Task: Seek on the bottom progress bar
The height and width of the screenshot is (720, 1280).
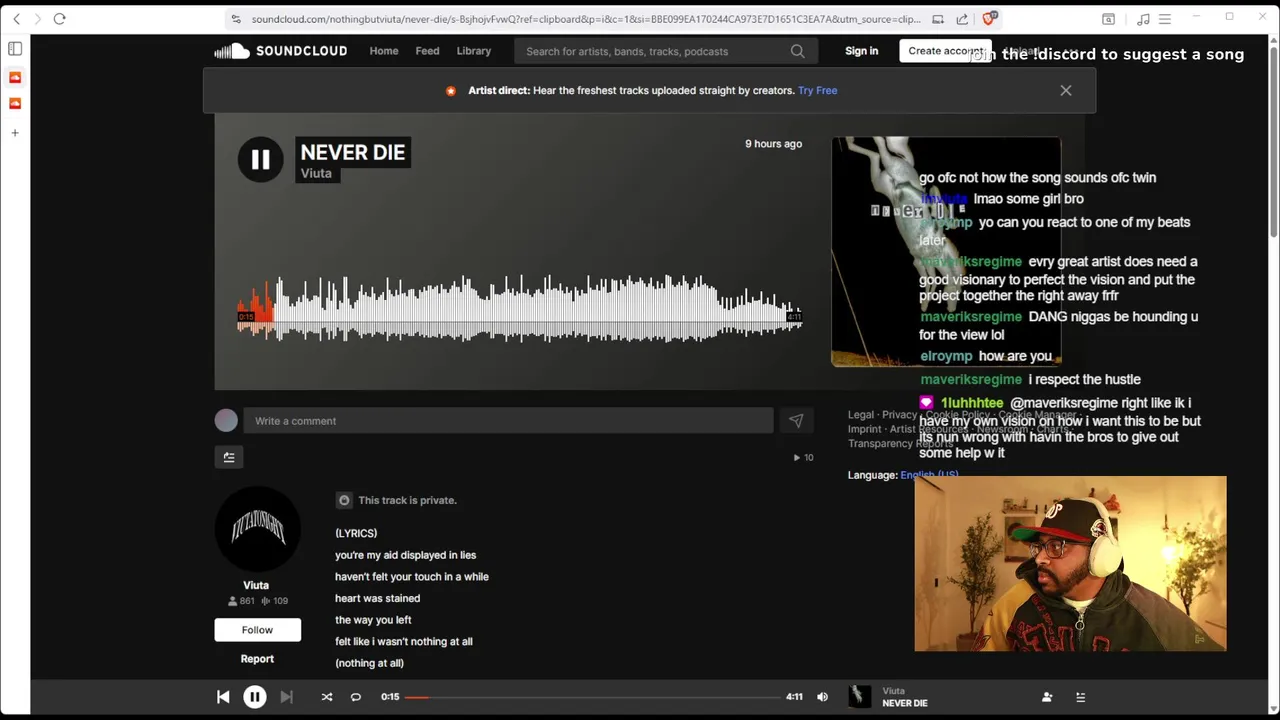Action: [591, 697]
